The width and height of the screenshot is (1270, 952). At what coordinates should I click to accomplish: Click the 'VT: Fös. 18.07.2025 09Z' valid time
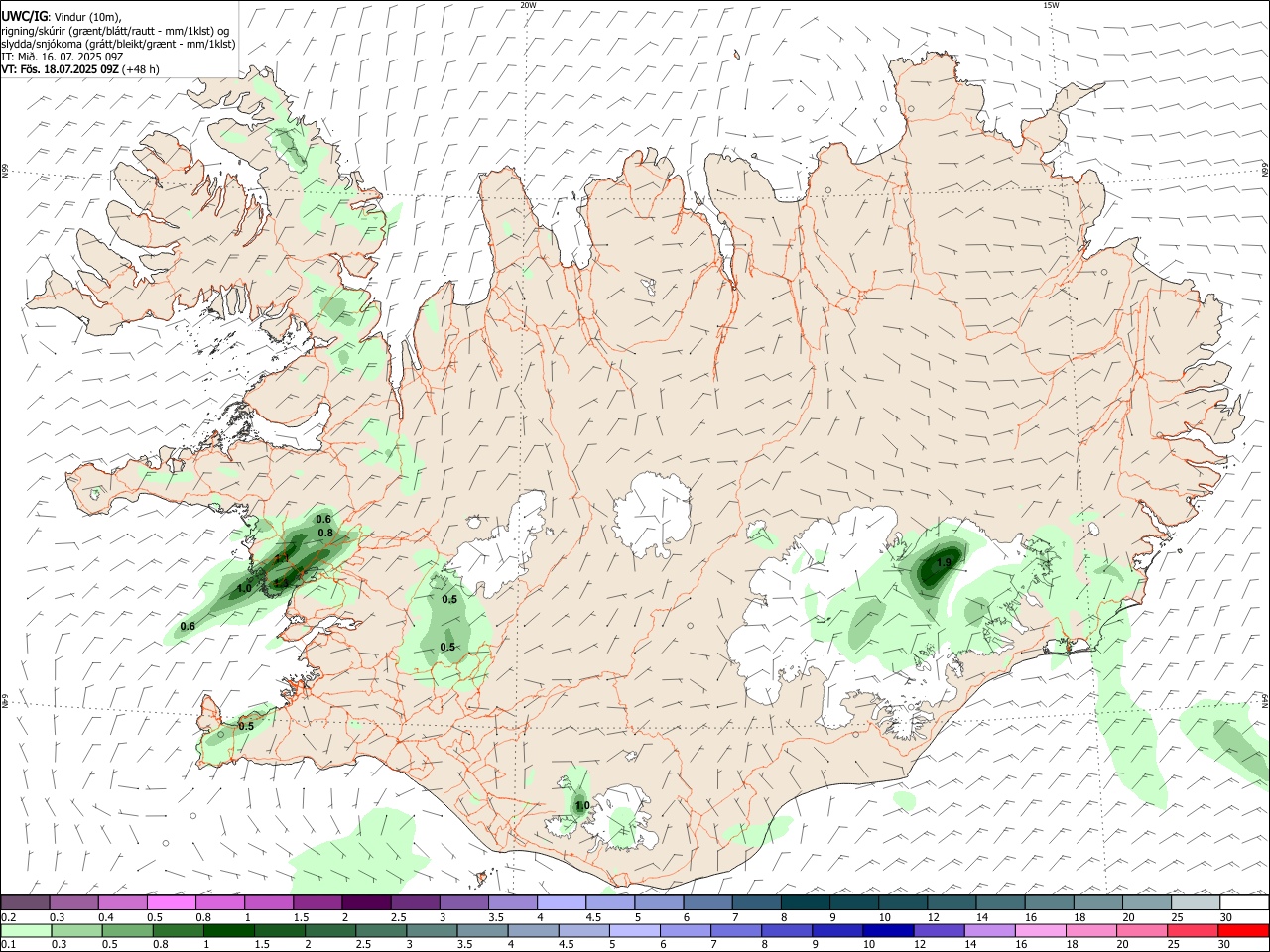[61, 69]
